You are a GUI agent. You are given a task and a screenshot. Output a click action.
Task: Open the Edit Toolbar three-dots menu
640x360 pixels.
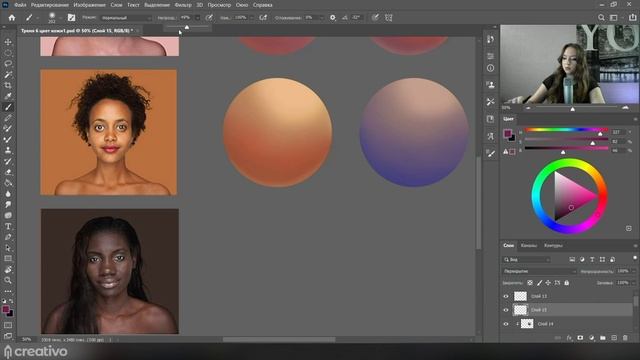click(8, 291)
